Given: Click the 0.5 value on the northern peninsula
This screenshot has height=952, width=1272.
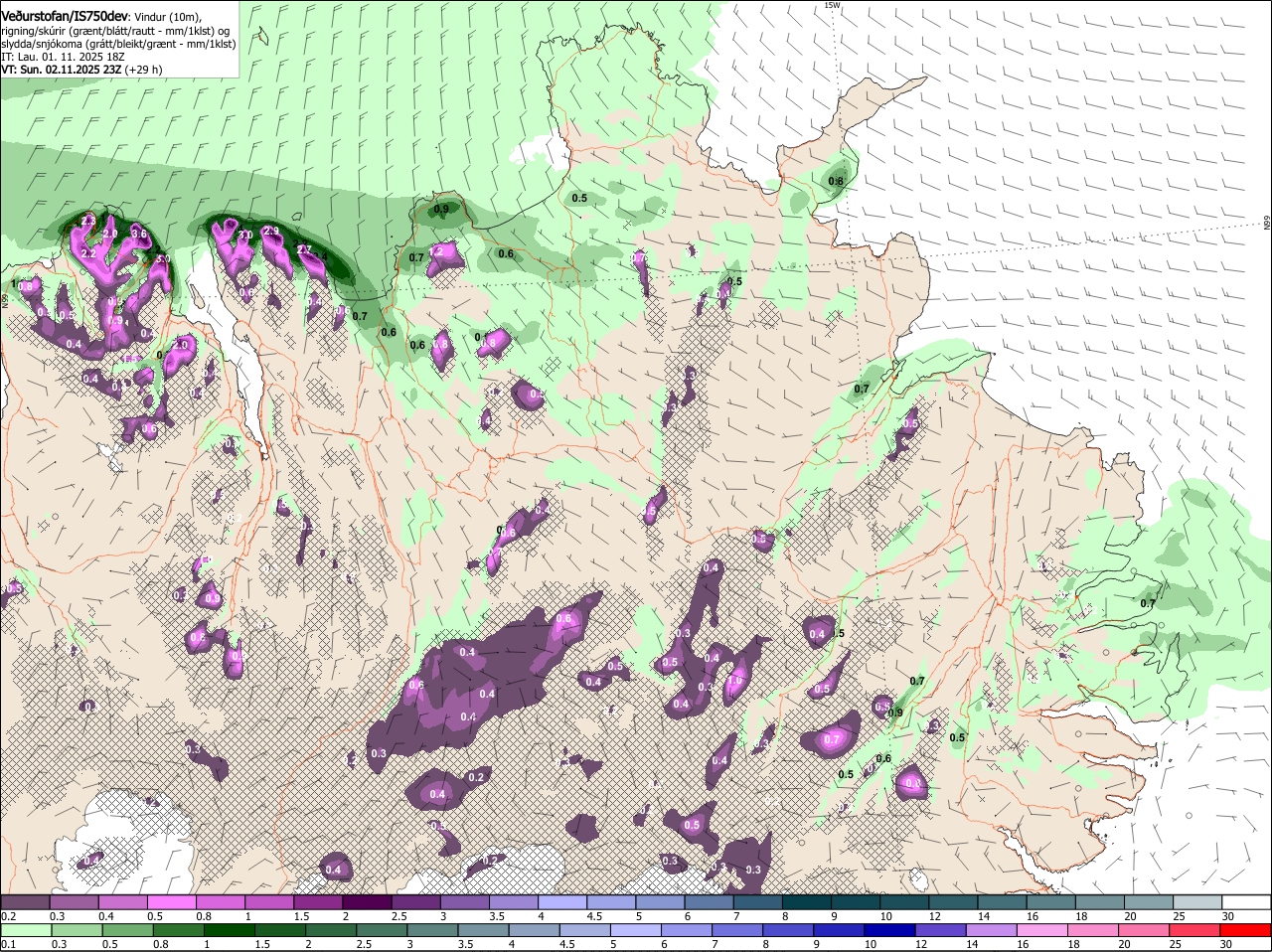Looking at the screenshot, I should tap(579, 198).
